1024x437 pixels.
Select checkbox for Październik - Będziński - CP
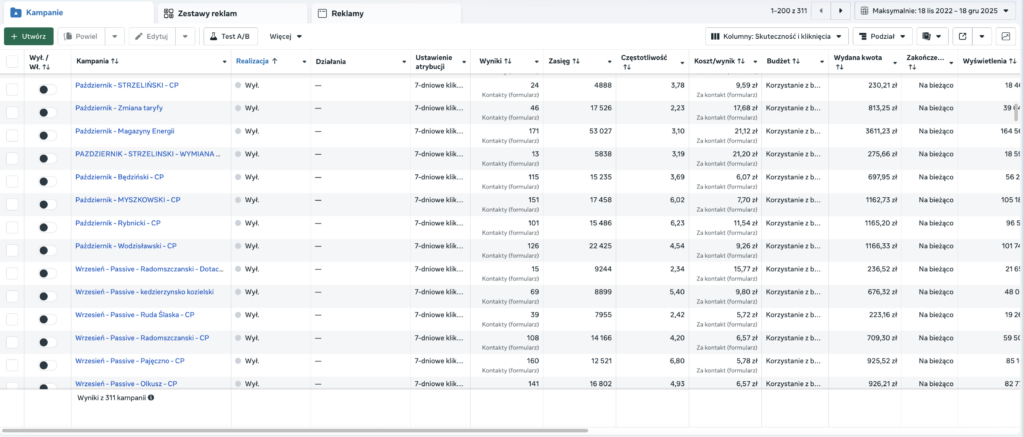click(12, 181)
